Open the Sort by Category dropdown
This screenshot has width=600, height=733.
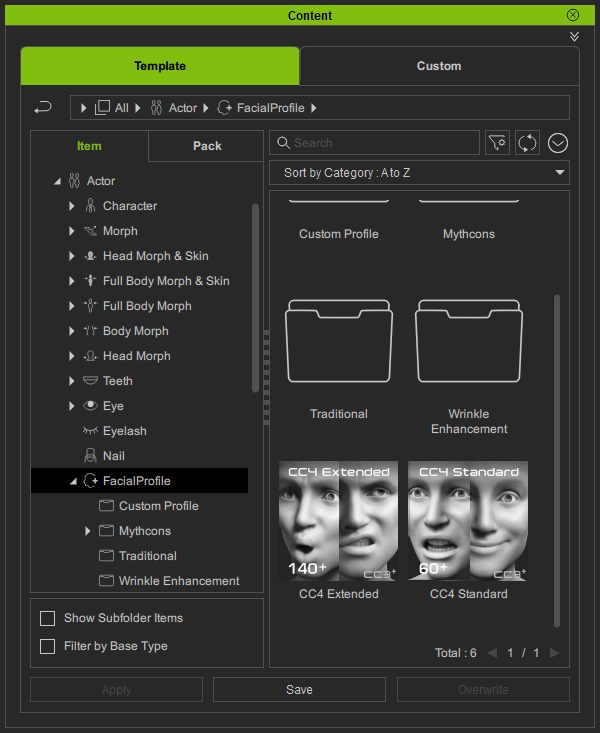click(x=419, y=173)
